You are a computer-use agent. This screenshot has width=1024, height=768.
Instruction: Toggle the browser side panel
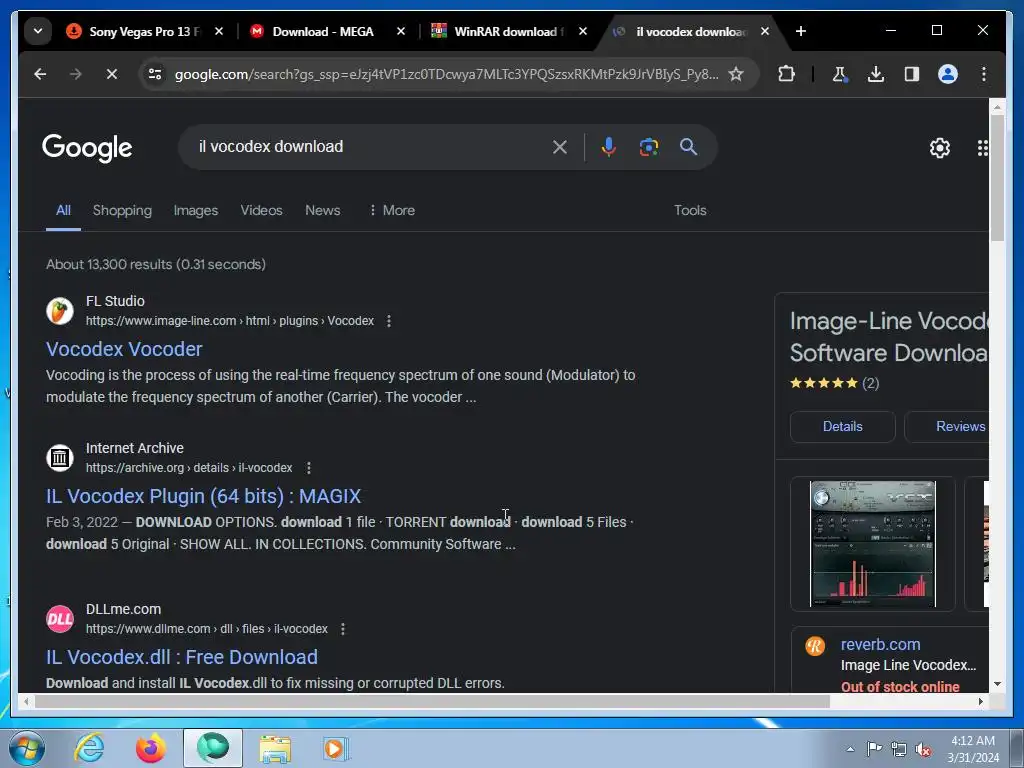[x=912, y=74]
